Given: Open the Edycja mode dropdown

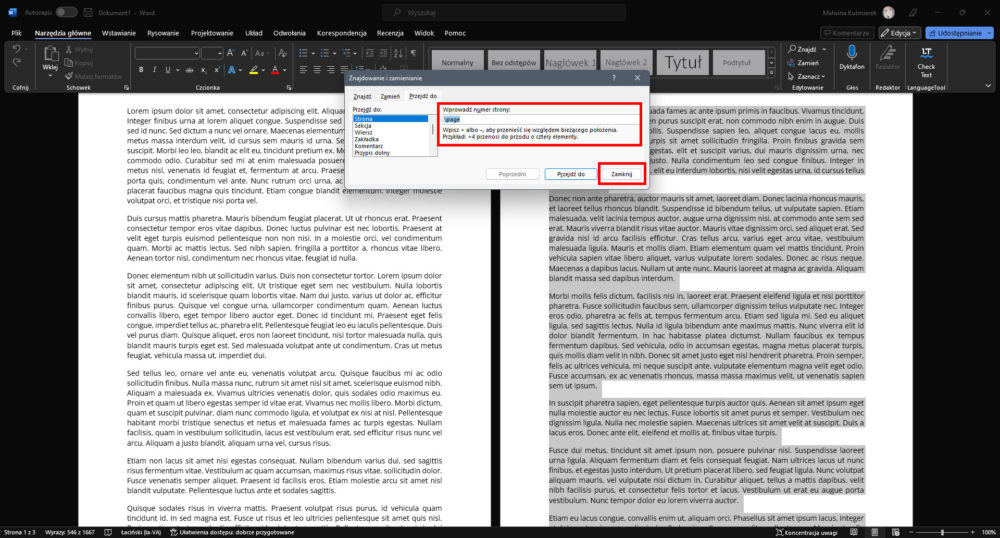Looking at the screenshot, I should 900,33.
